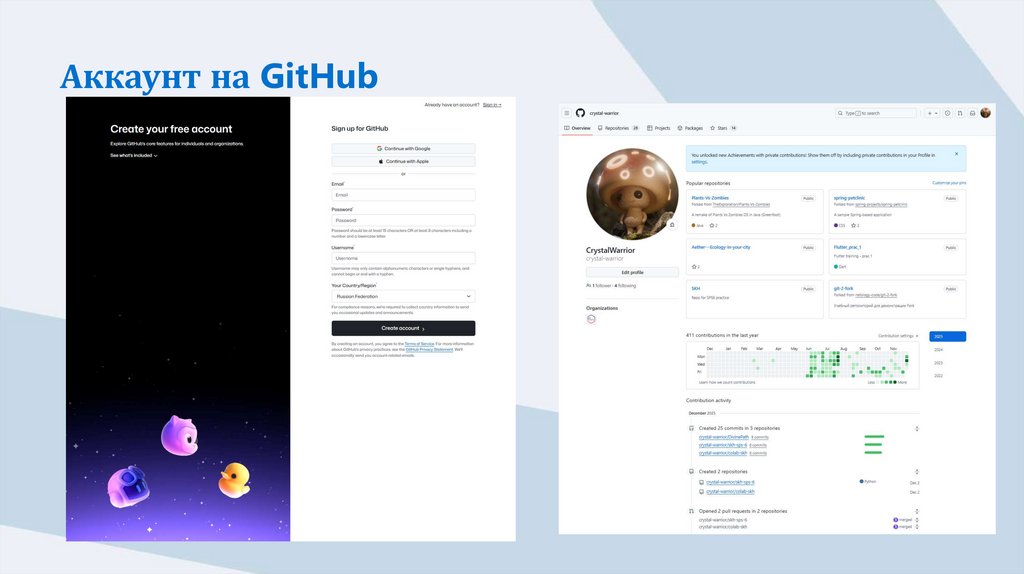Image resolution: width=1024 pixels, height=574 pixels.
Task: Click the '4 following' link
Action: point(625,286)
